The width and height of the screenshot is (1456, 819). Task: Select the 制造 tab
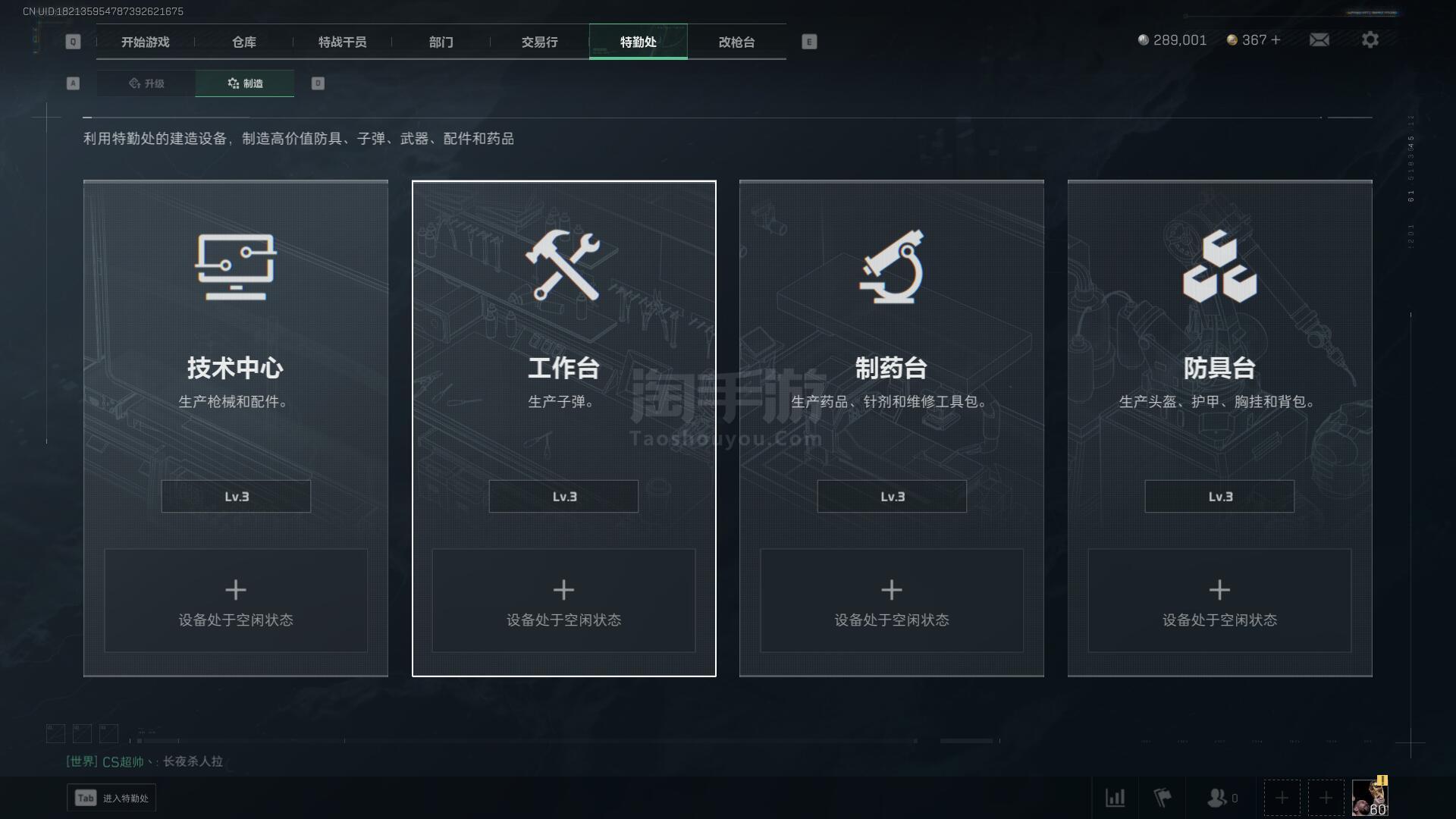[x=245, y=83]
